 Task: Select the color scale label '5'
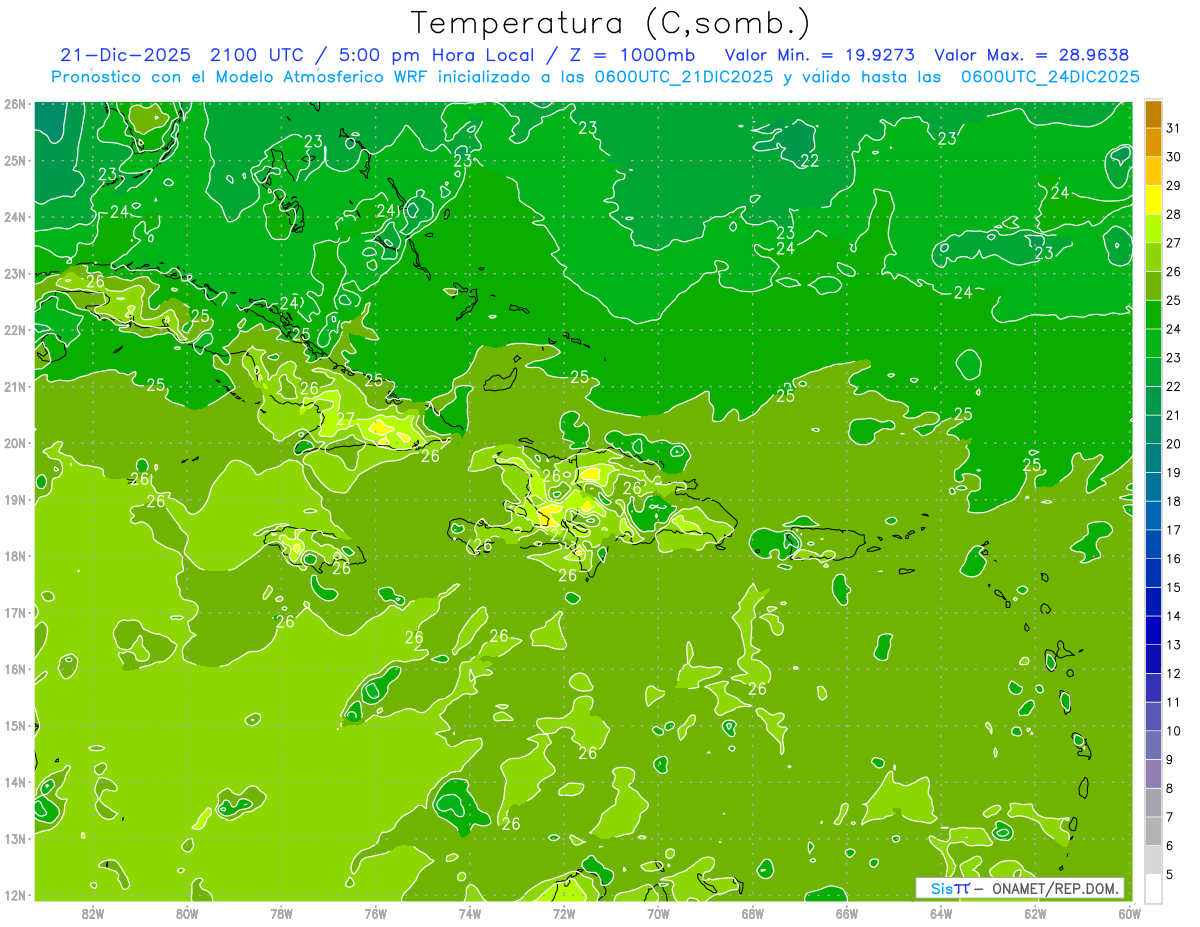point(1170,875)
